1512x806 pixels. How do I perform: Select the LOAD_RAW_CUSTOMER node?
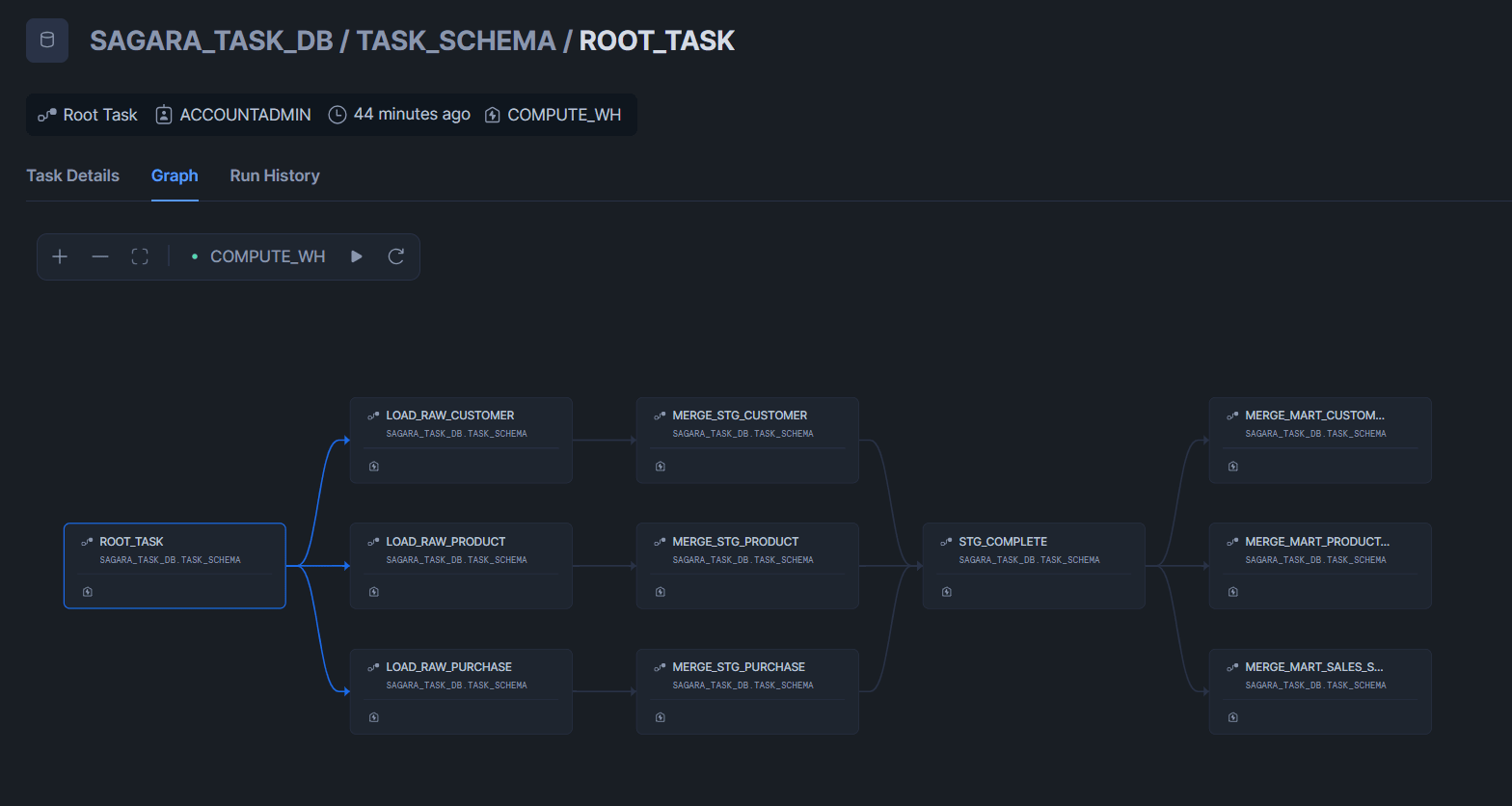tap(461, 440)
